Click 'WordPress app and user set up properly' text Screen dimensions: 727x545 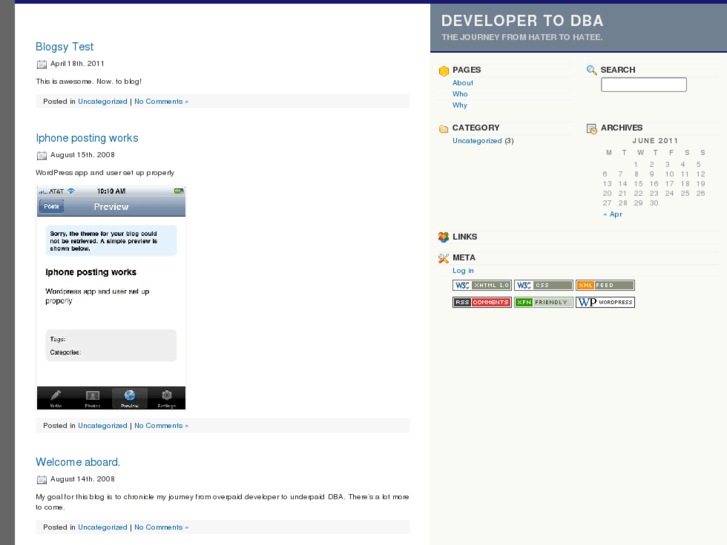point(105,173)
